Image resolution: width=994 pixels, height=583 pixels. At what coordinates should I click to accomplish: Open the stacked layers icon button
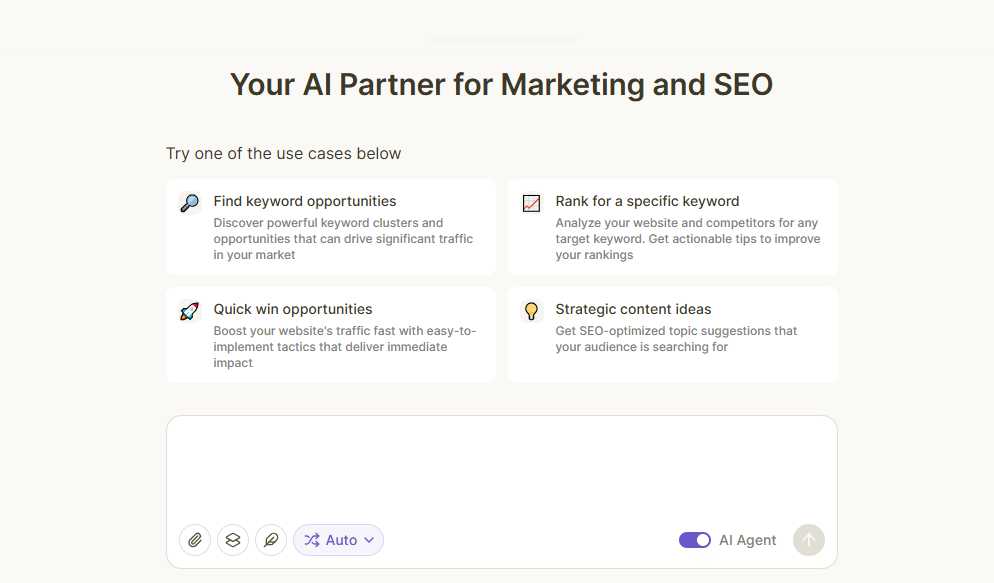pos(233,540)
